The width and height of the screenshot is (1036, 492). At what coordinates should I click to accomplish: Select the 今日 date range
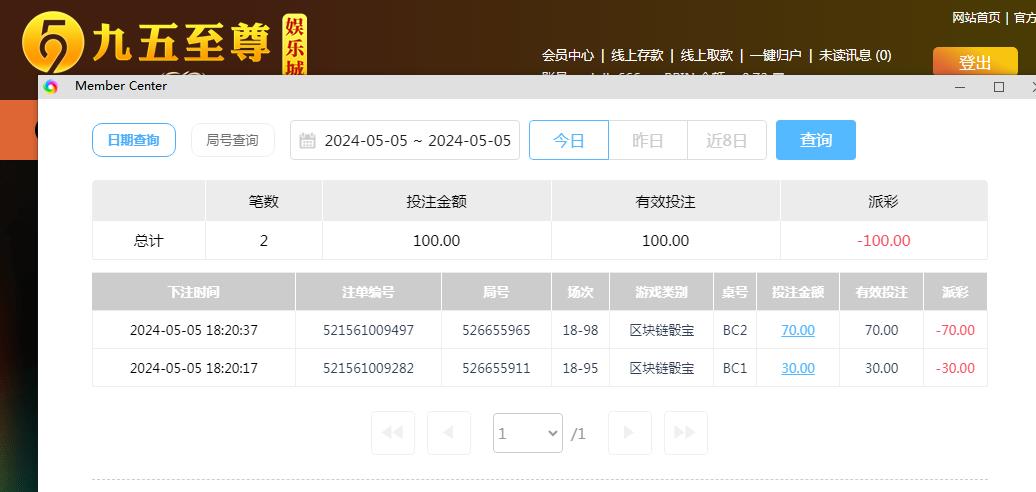pos(568,140)
